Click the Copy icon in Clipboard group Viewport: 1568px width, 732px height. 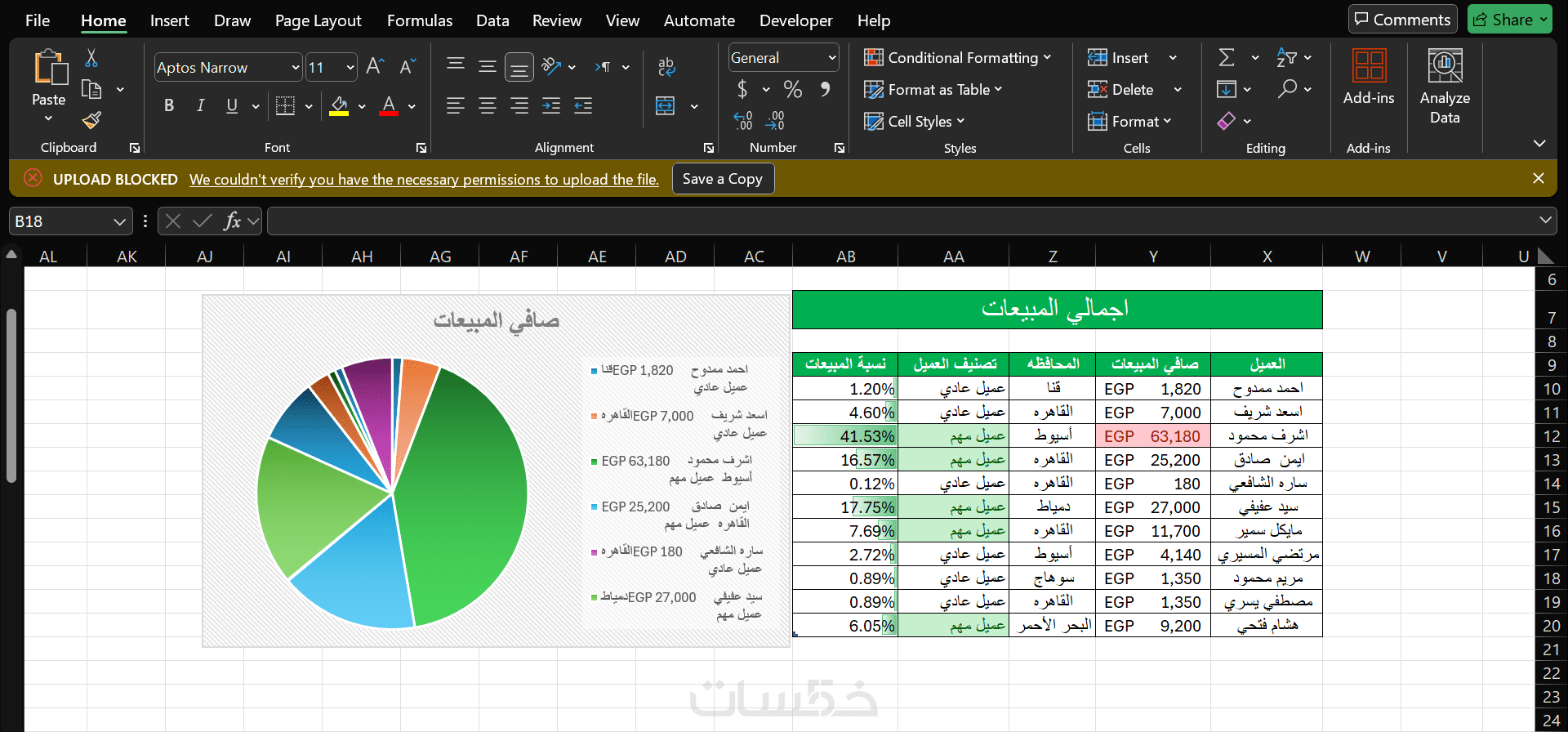(x=91, y=89)
